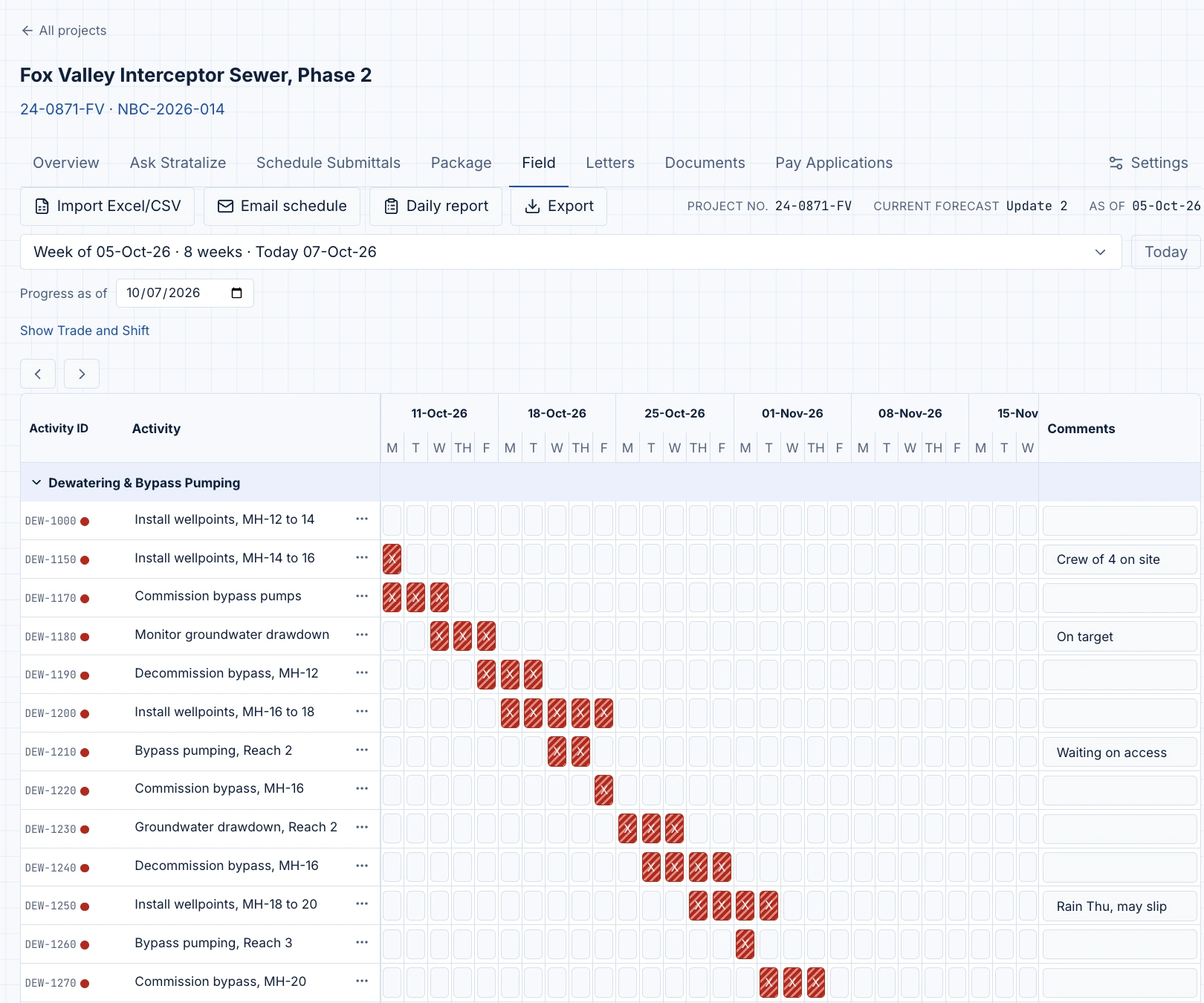1204x1003 pixels.
Task: Open the Daily report
Action: click(436, 206)
